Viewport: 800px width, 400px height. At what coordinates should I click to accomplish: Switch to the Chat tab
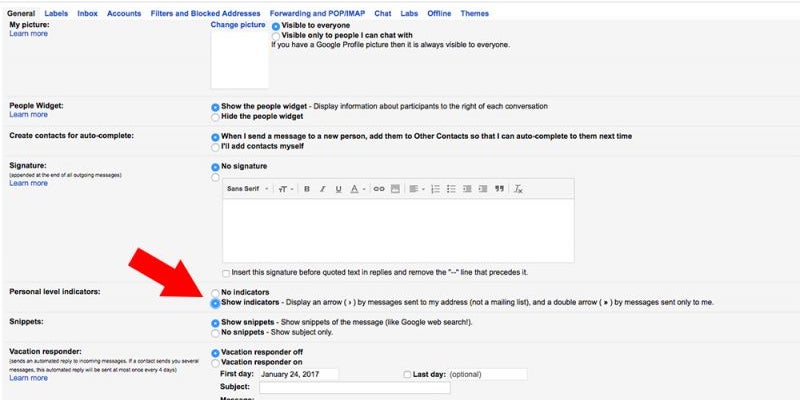coord(383,14)
